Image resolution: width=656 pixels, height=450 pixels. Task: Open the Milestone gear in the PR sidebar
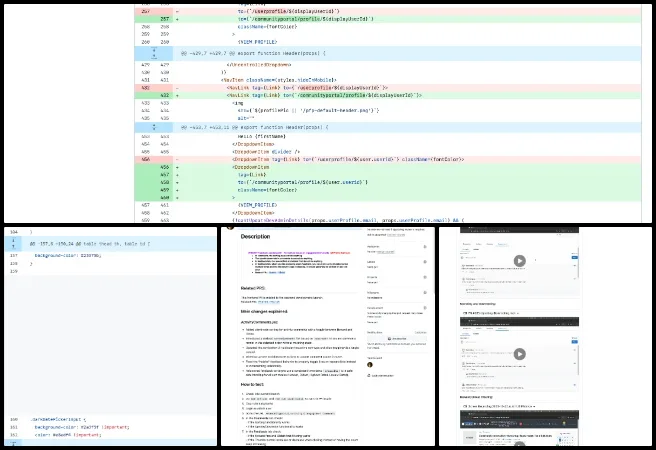tap(425, 292)
